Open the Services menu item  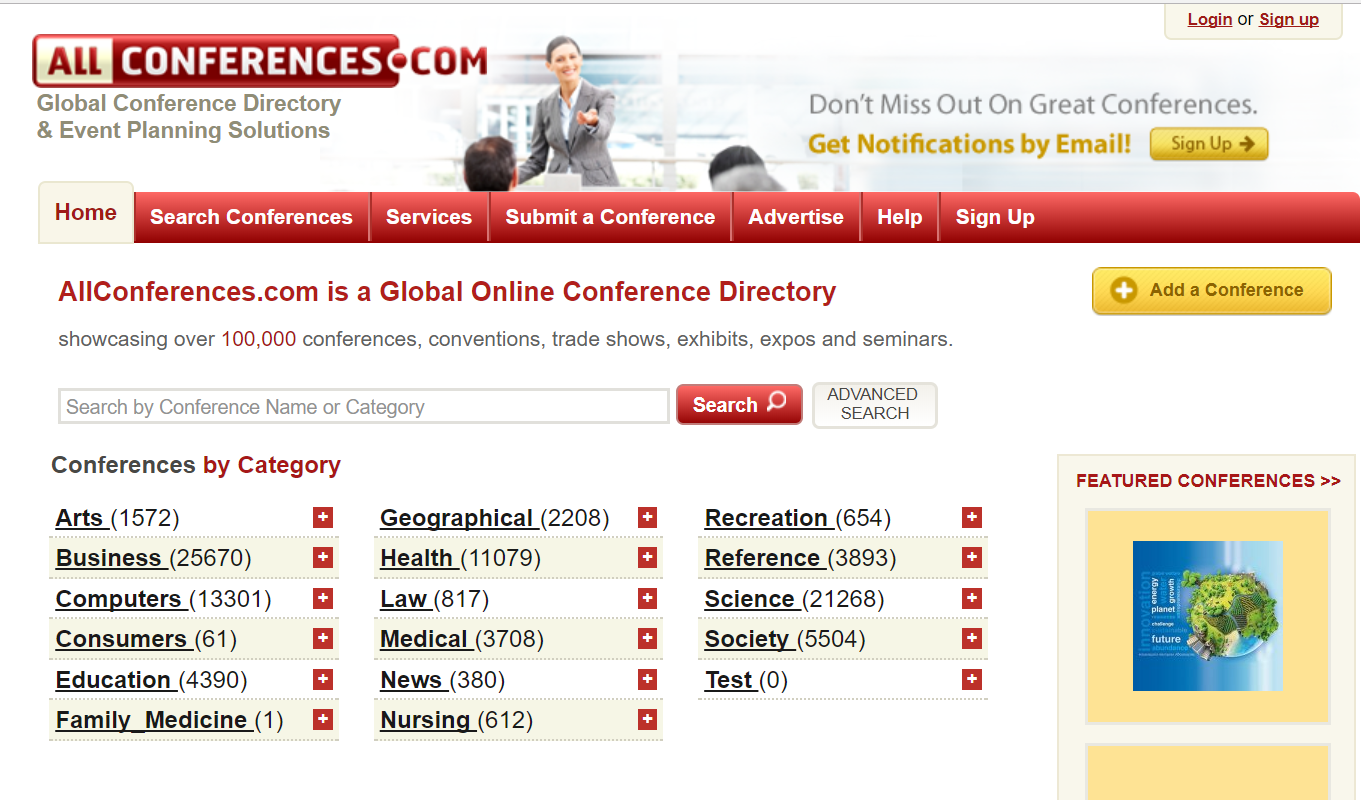(x=429, y=217)
